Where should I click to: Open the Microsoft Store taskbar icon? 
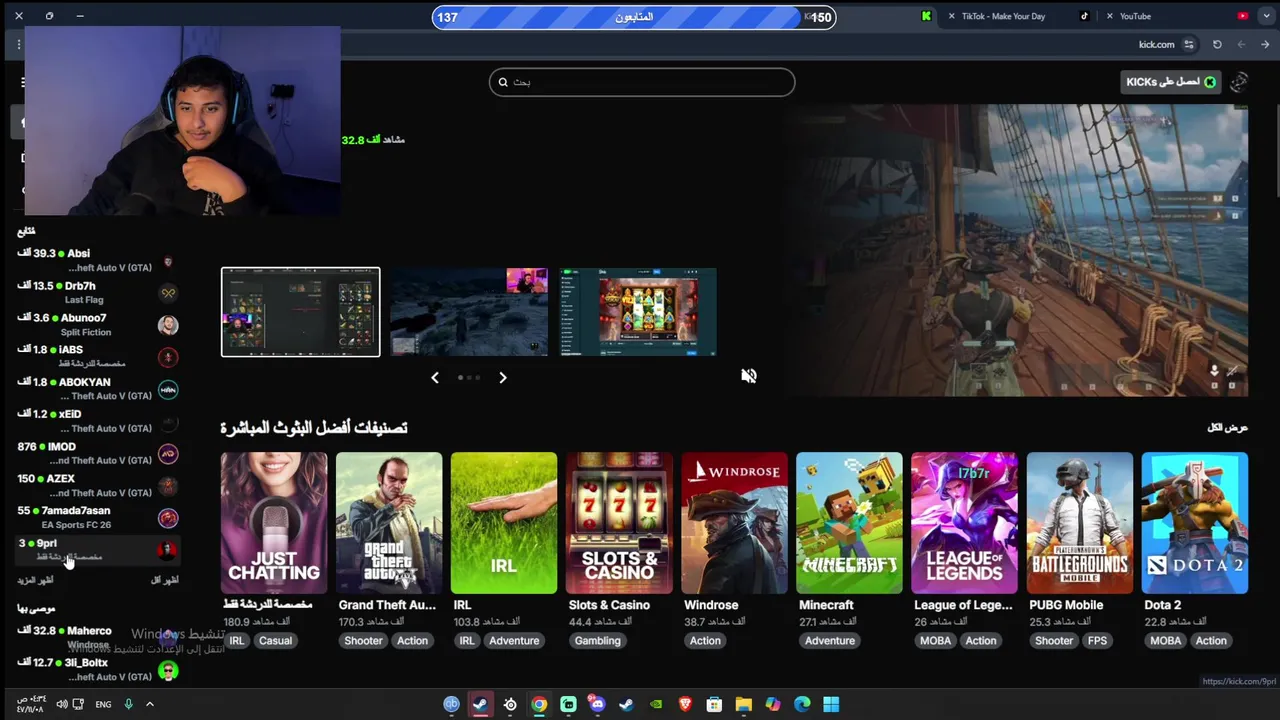(x=714, y=704)
